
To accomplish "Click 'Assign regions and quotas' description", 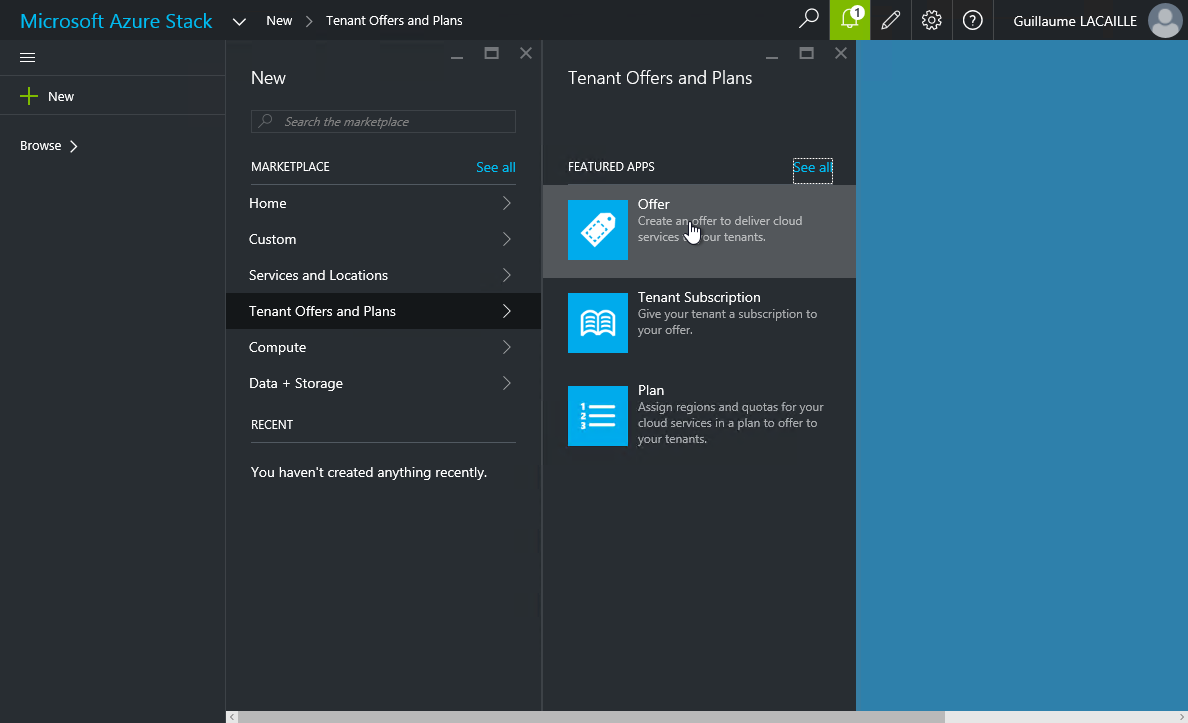I will click(730, 423).
